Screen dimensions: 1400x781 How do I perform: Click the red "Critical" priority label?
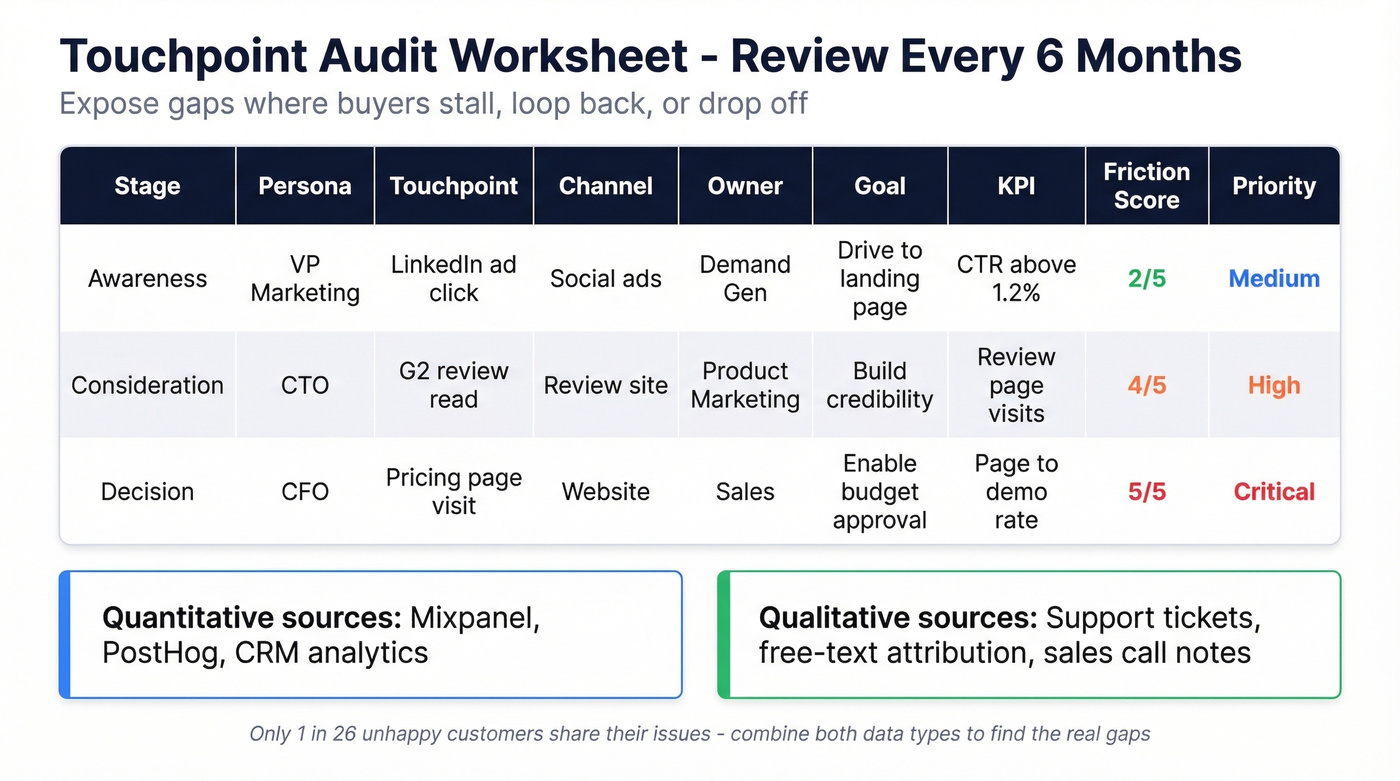point(1274,491)
